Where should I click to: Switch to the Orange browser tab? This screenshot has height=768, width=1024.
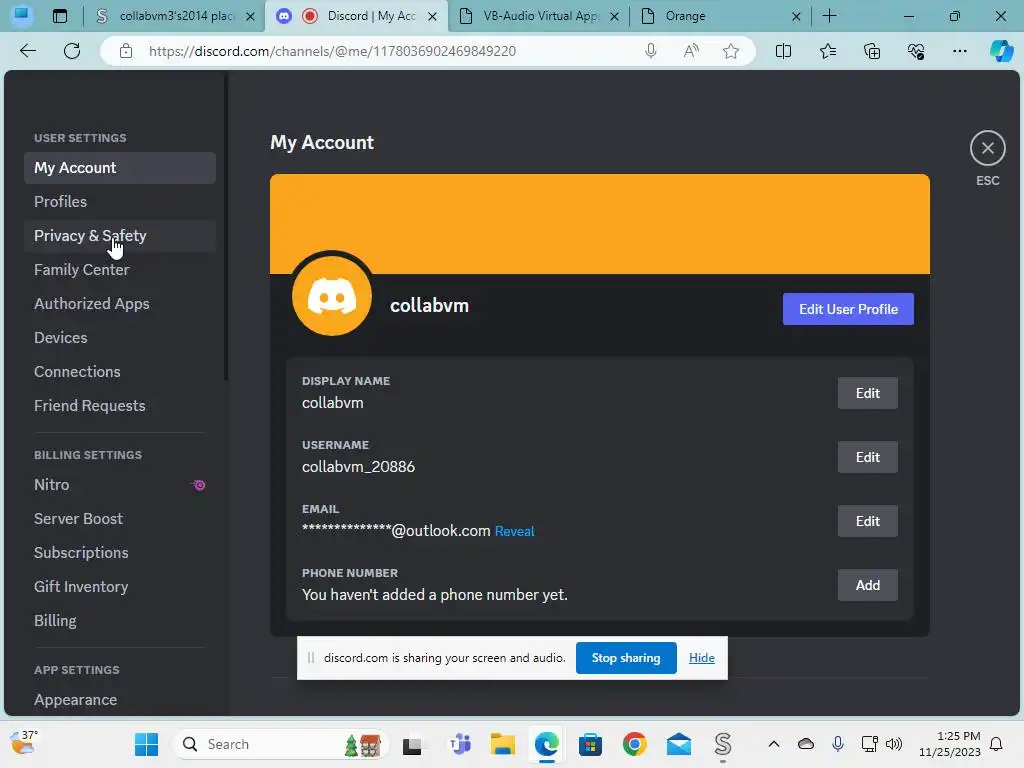coord(720,16)
